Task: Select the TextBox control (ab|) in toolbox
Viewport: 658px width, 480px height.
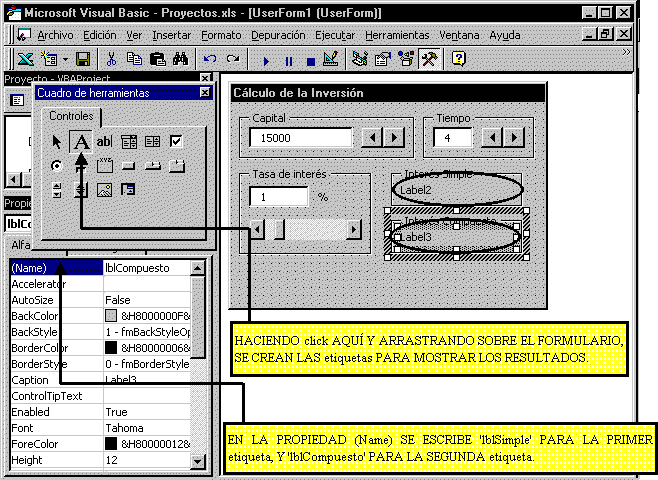Action: [104, 142]
